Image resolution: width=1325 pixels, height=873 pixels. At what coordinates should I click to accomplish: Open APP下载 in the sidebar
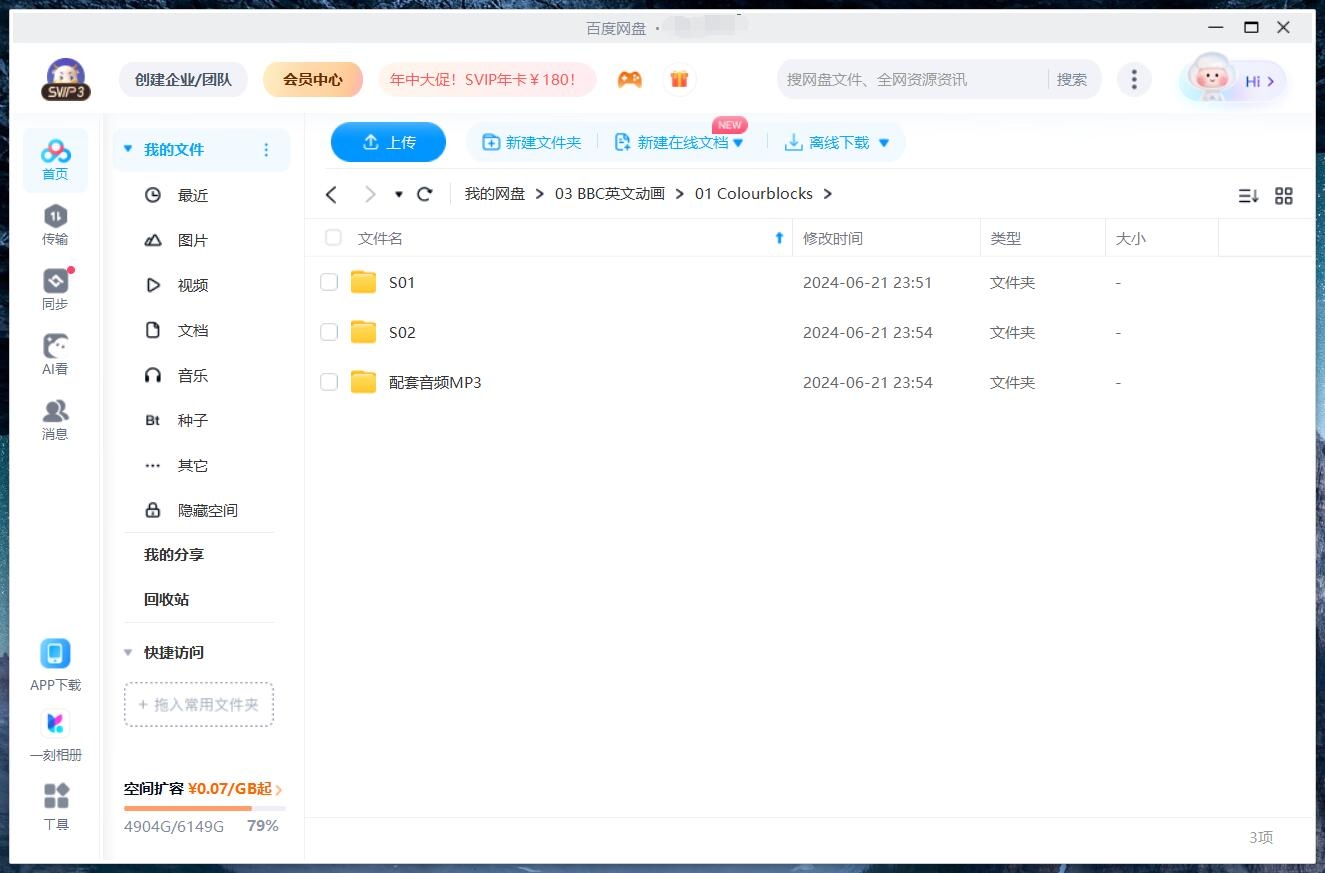coord(55,663)
